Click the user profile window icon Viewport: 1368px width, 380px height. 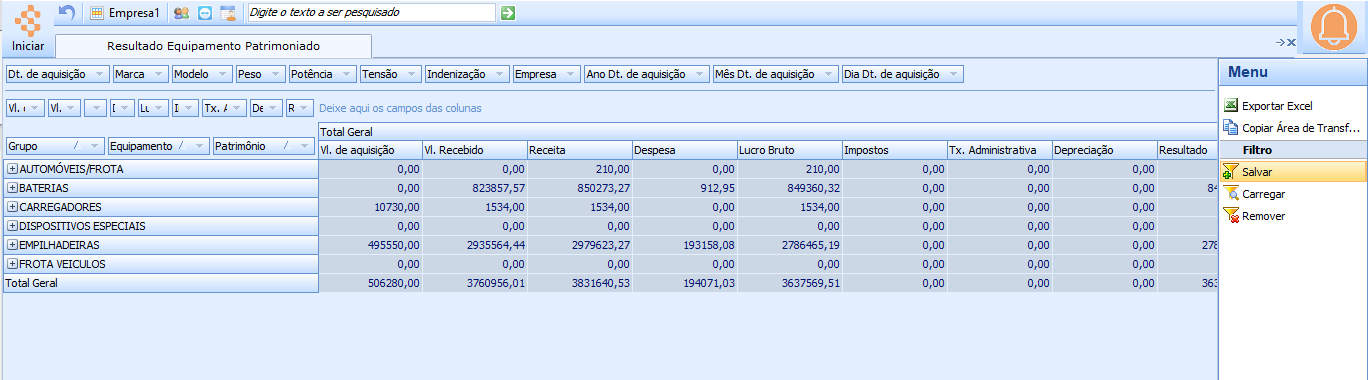[x=229, y=13]
